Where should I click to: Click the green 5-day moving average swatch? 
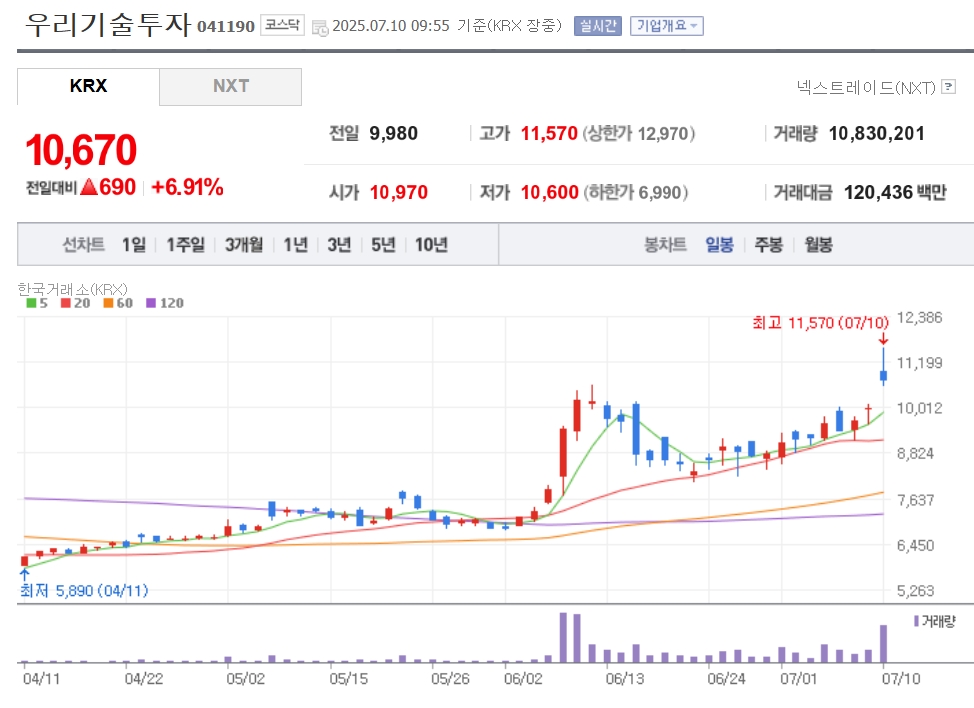coord(31,303)
